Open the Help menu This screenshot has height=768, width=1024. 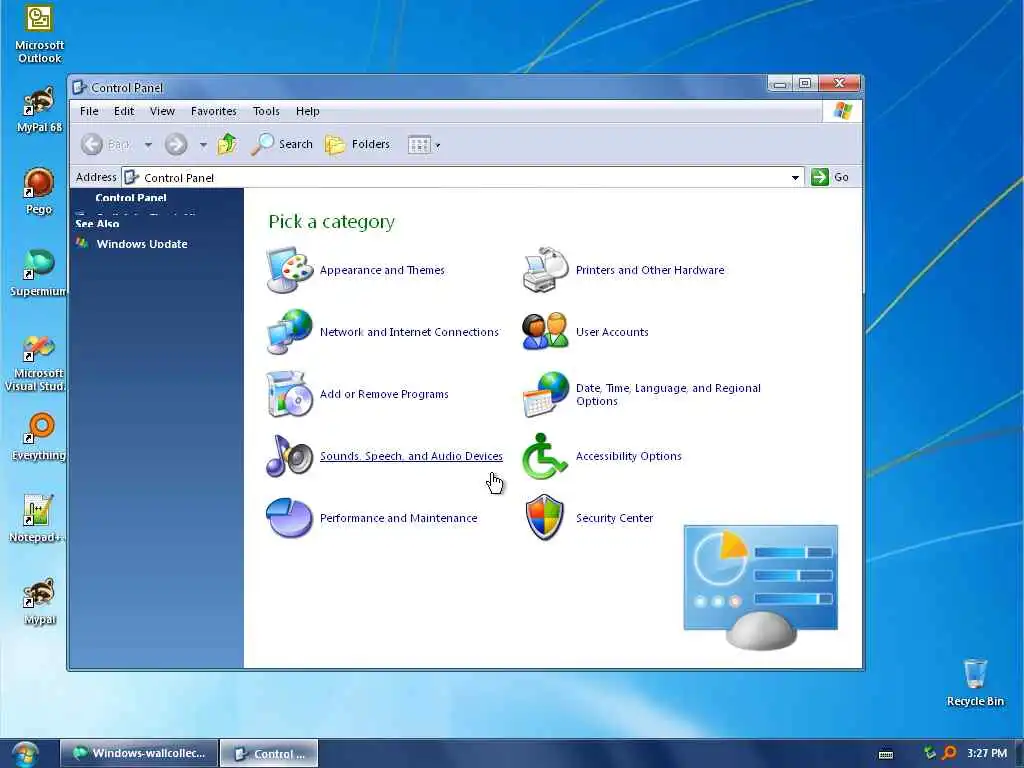(308, 111)
